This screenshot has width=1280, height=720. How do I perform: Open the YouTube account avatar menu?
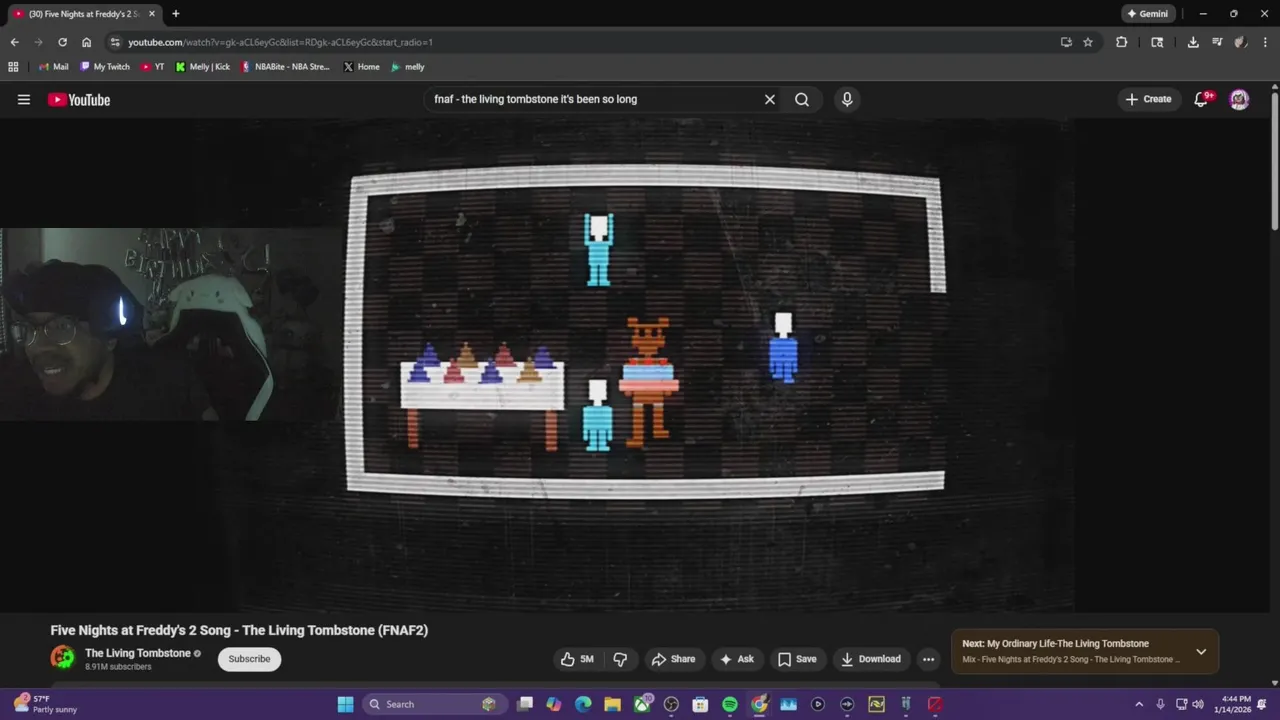click(1239, 99)
